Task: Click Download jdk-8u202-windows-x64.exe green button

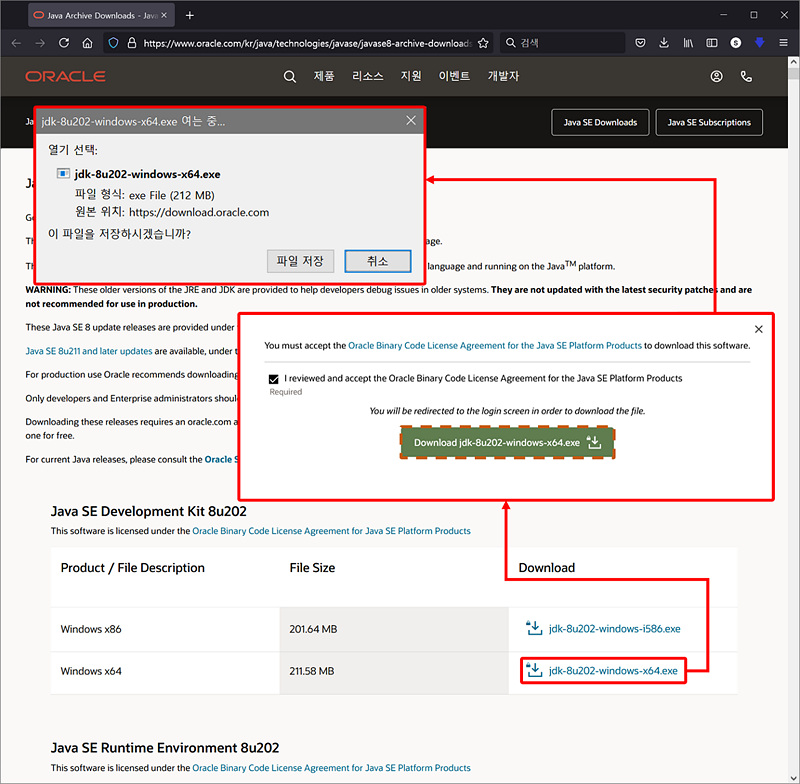Action: [507, 443]
